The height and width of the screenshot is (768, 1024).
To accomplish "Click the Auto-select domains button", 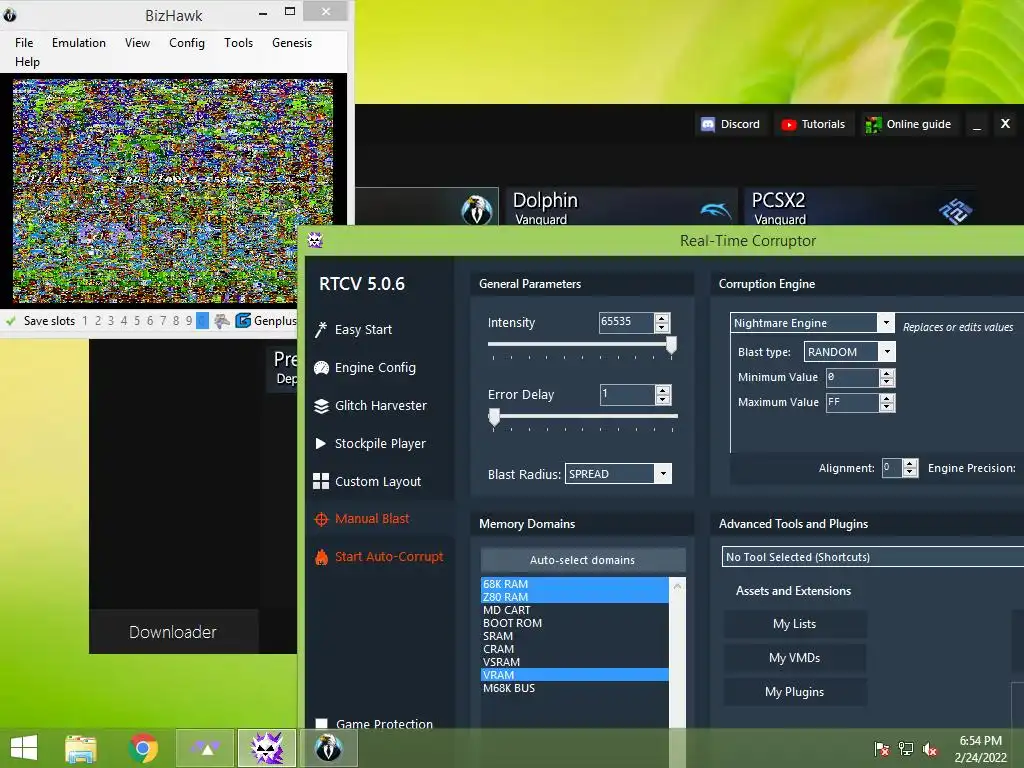I will [x=583, y=560].
